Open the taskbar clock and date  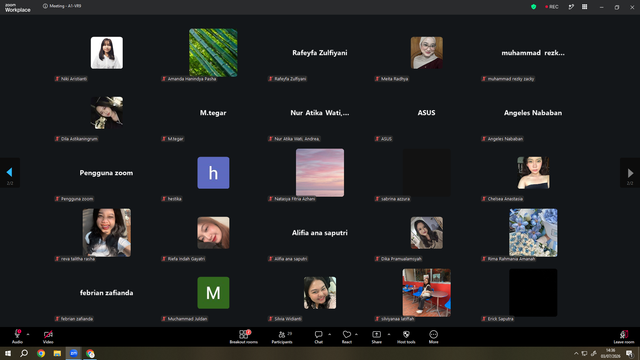(611, 353)
